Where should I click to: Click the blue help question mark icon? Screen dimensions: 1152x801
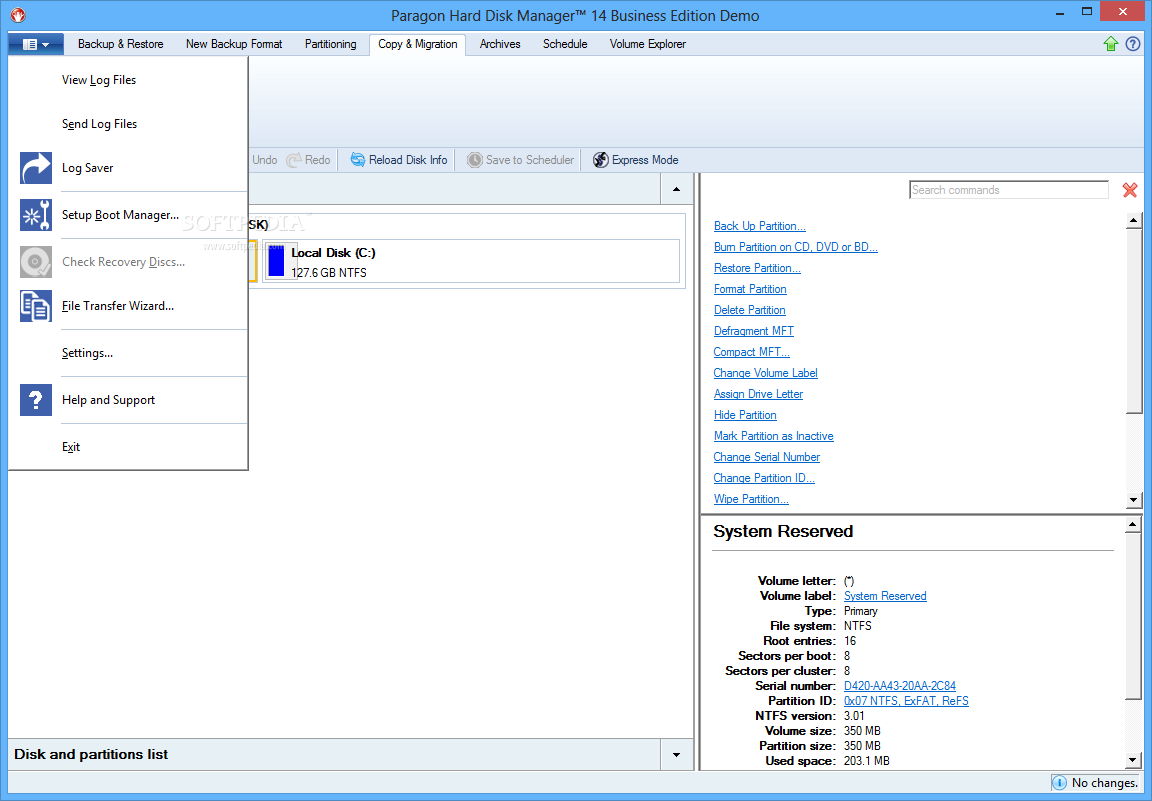1133,44
